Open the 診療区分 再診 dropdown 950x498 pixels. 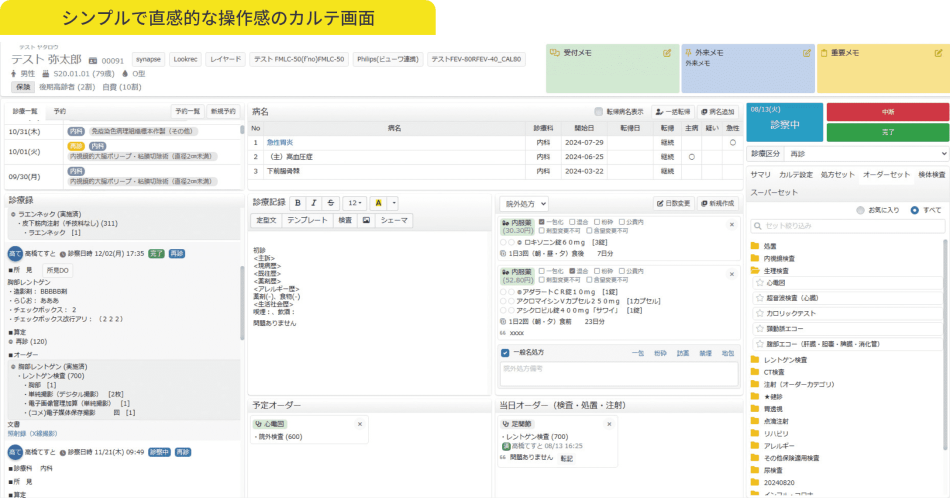click(868, 155)
